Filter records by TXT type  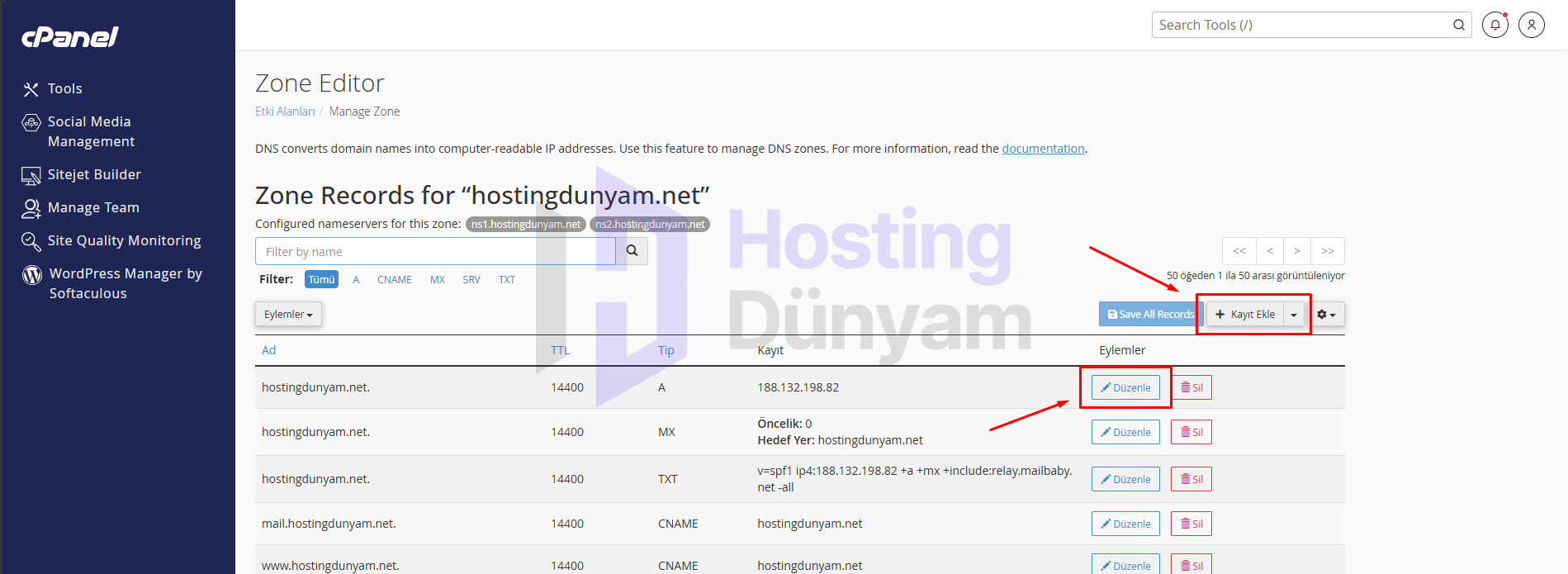pos(507,280)
